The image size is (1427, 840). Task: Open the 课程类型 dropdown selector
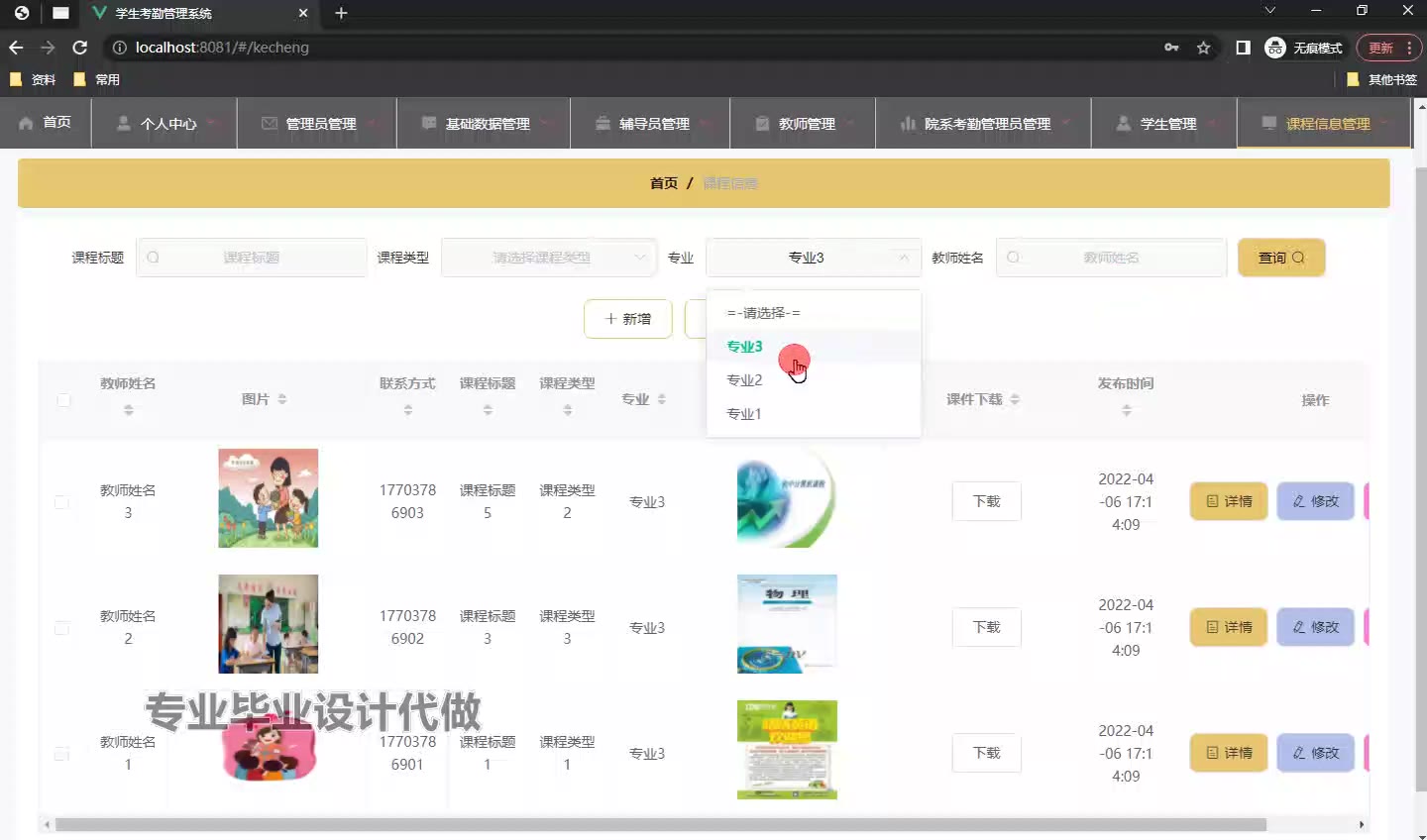(x=548, y=258)
